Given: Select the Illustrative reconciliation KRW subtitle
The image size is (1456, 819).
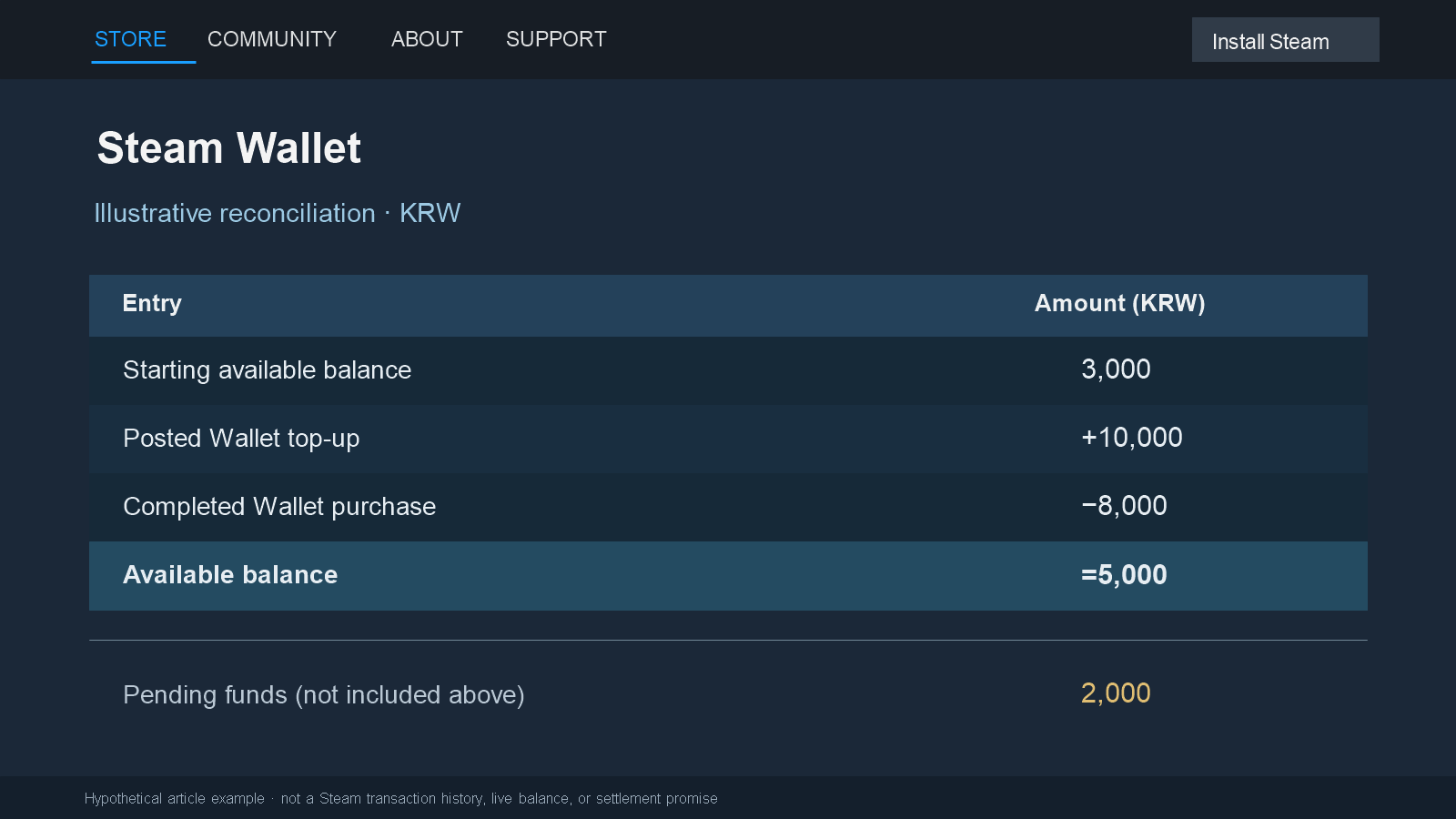Looking at the screenshot, I should click(278, 213).
